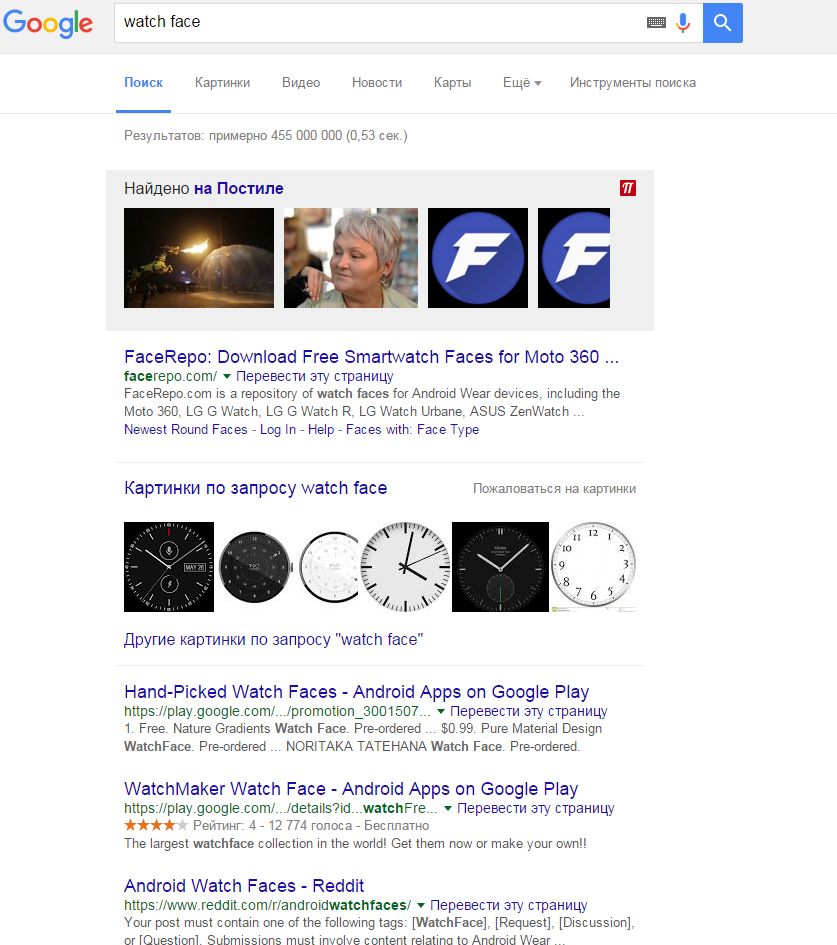Image resolution: width=837 pixels, height=945 pixels.
Task: Expand the Ещё dropdown menu
Action: click(x=522, y=83)
